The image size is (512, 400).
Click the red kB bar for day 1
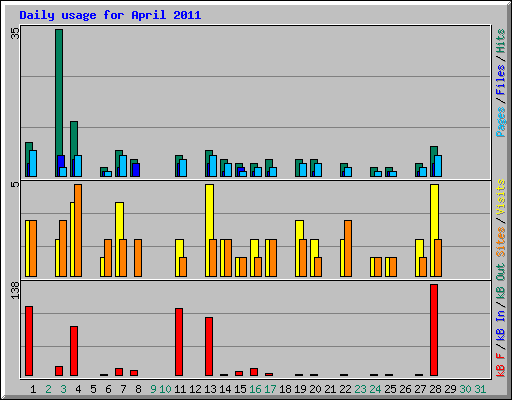(x=29, y=341)
